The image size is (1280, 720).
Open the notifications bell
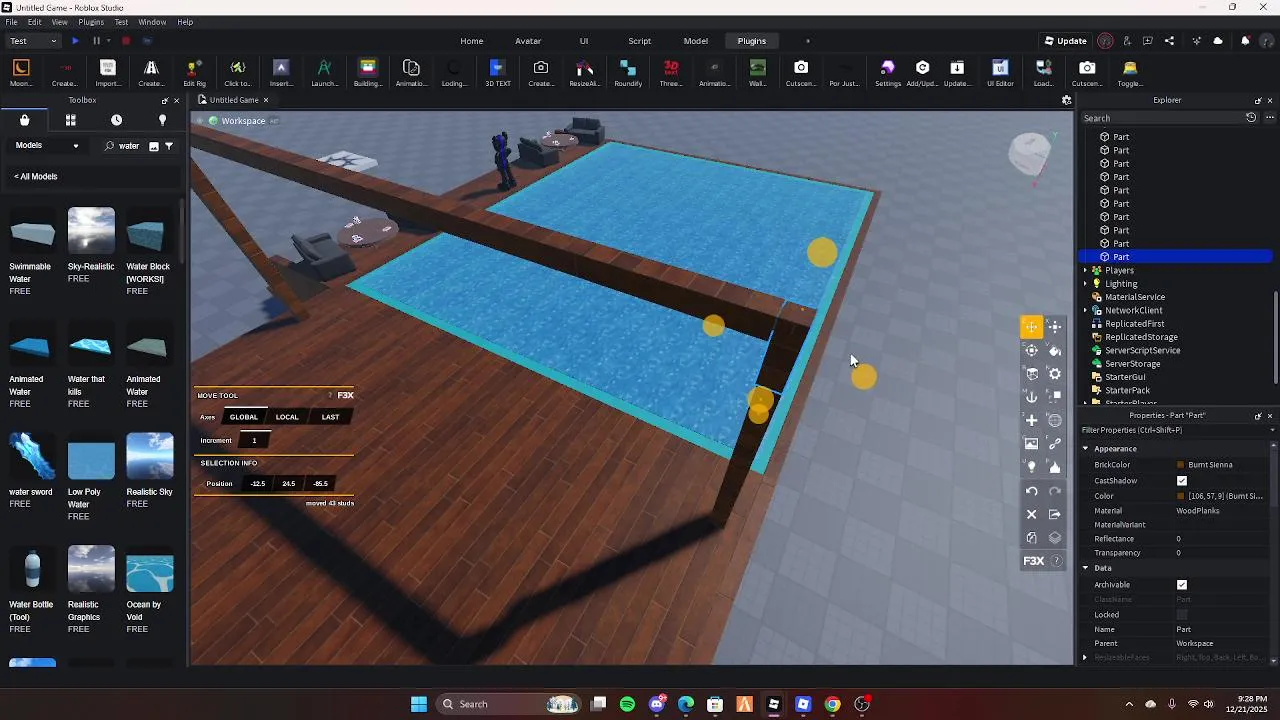tap(1245, 41)
